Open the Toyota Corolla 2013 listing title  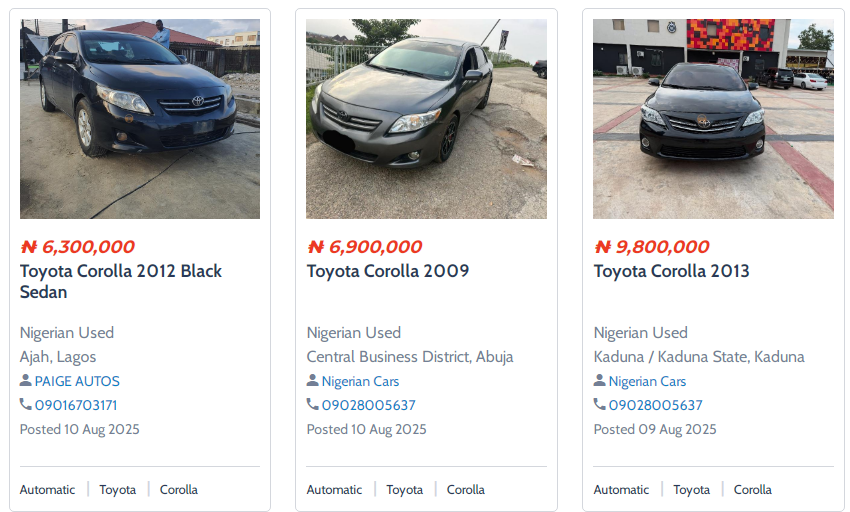coord(671,271)
